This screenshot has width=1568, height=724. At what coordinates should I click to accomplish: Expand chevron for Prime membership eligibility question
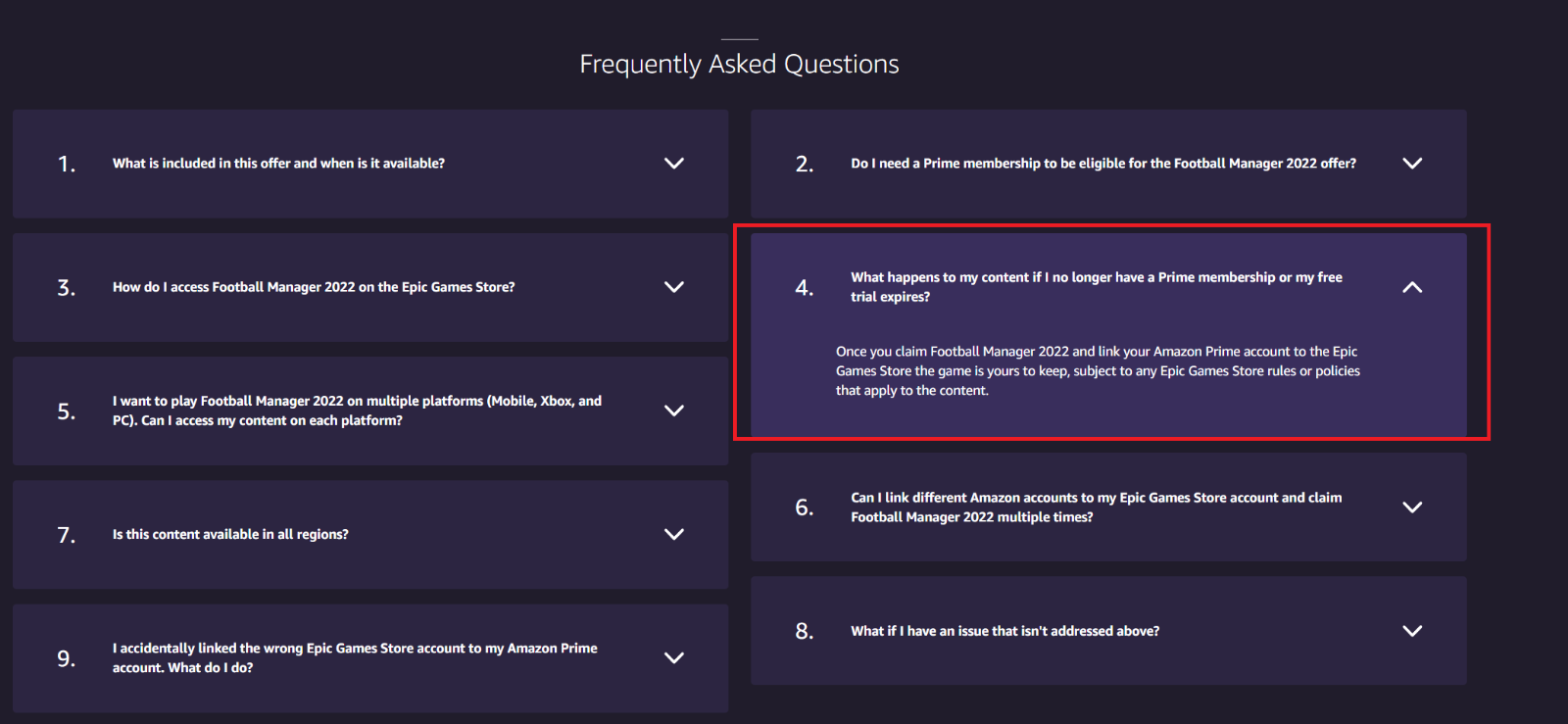1412,164
